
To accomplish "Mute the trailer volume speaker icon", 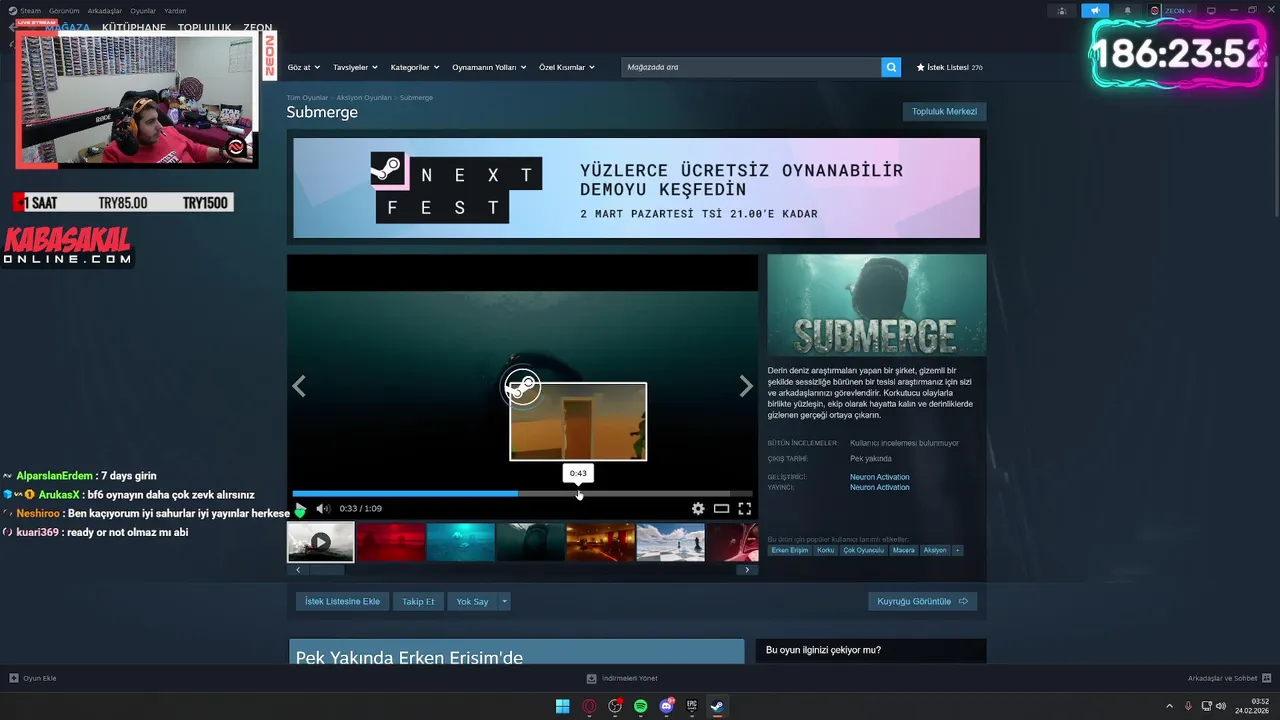I will (323, 508).
